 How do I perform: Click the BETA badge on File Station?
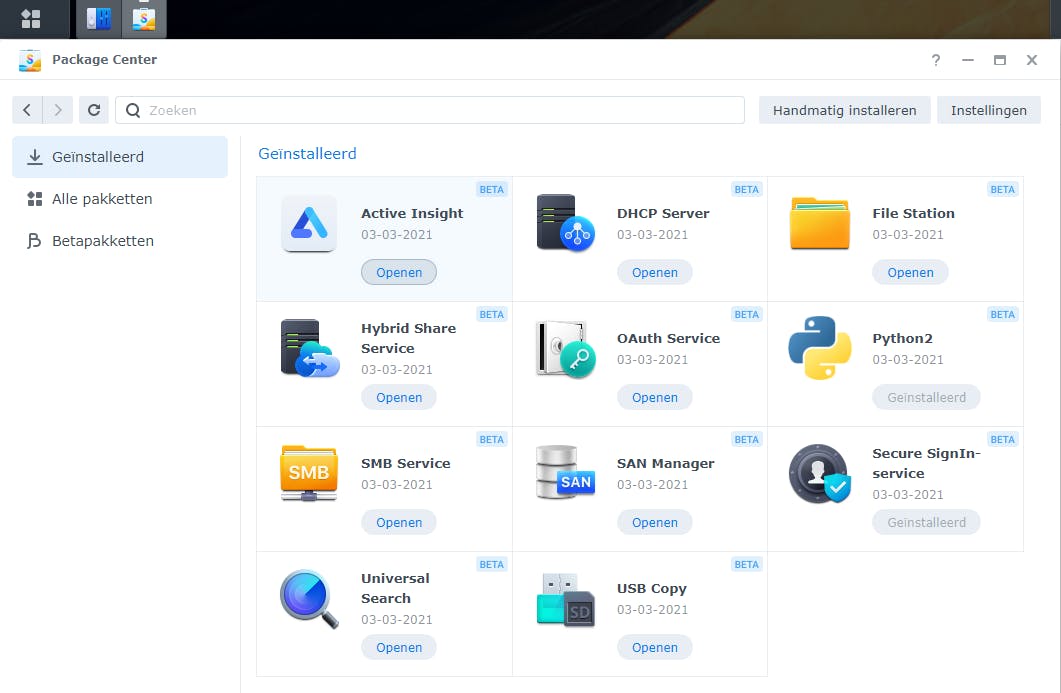click(x=1002, y=189)
